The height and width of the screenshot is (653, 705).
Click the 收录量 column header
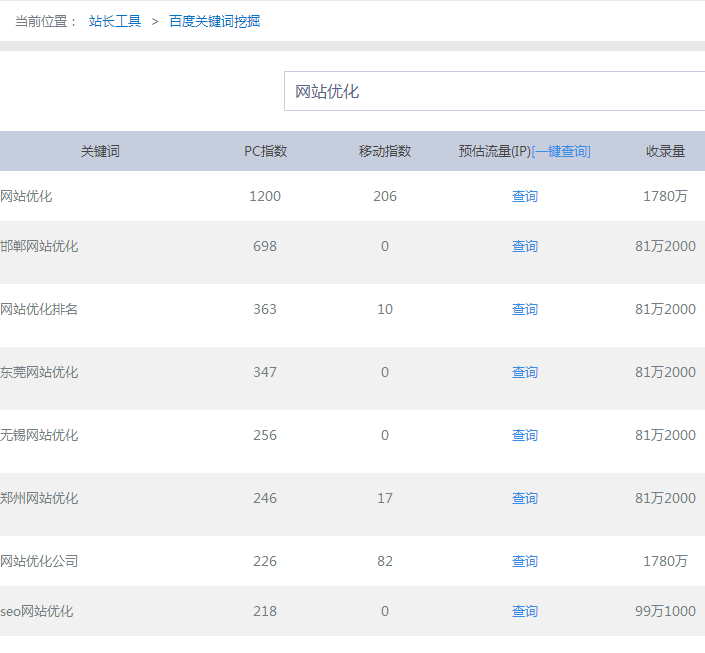click(665, 152)
